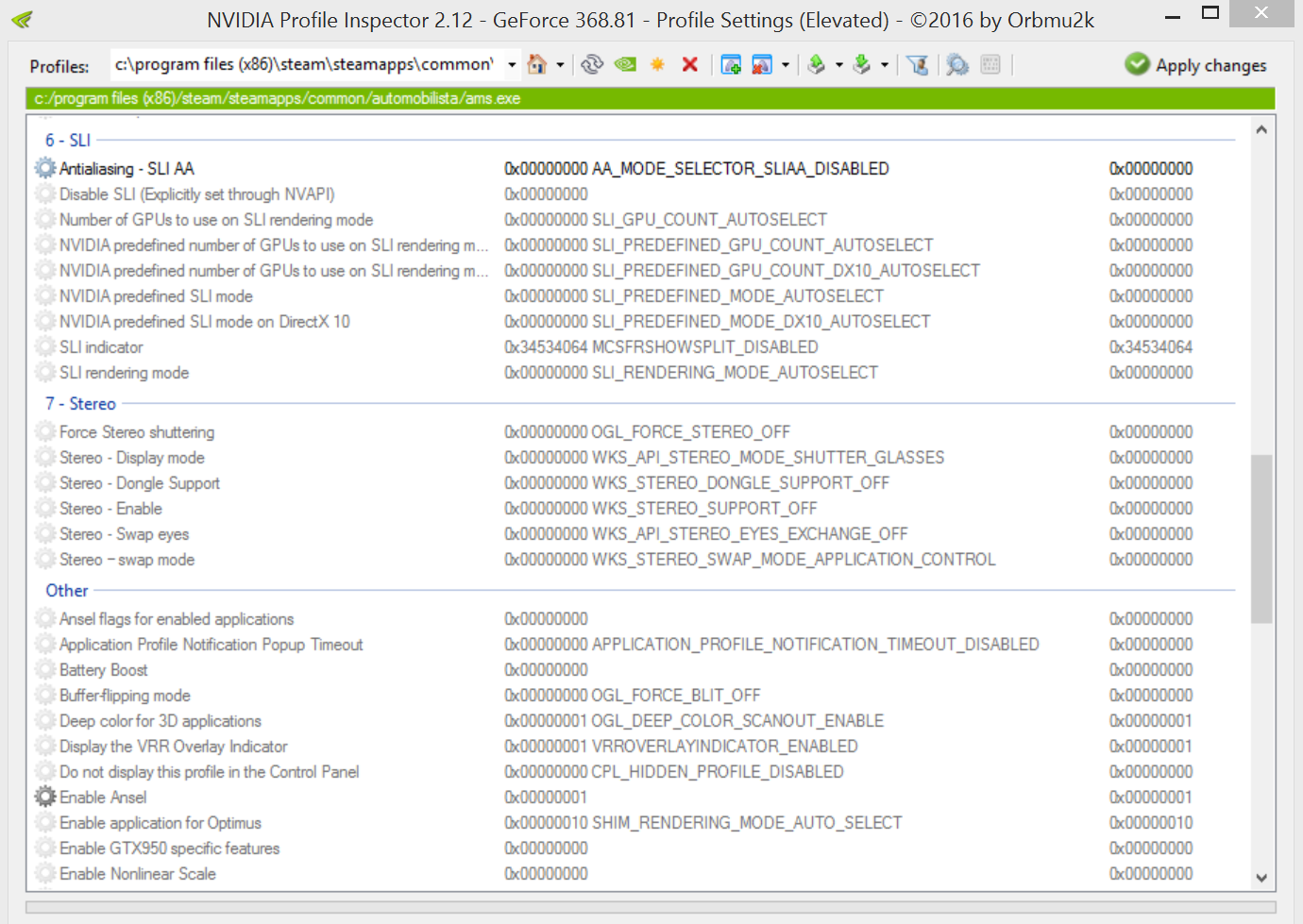Screen dimensions: 1303x924
Task: Open the dropdown next to remove application icon
Action: point(785,65)
